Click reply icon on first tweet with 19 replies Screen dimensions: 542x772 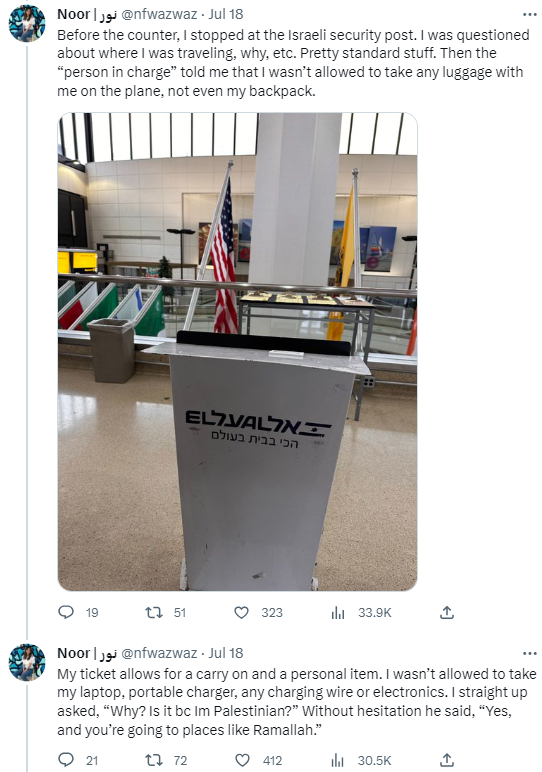(x=66, y=612)
